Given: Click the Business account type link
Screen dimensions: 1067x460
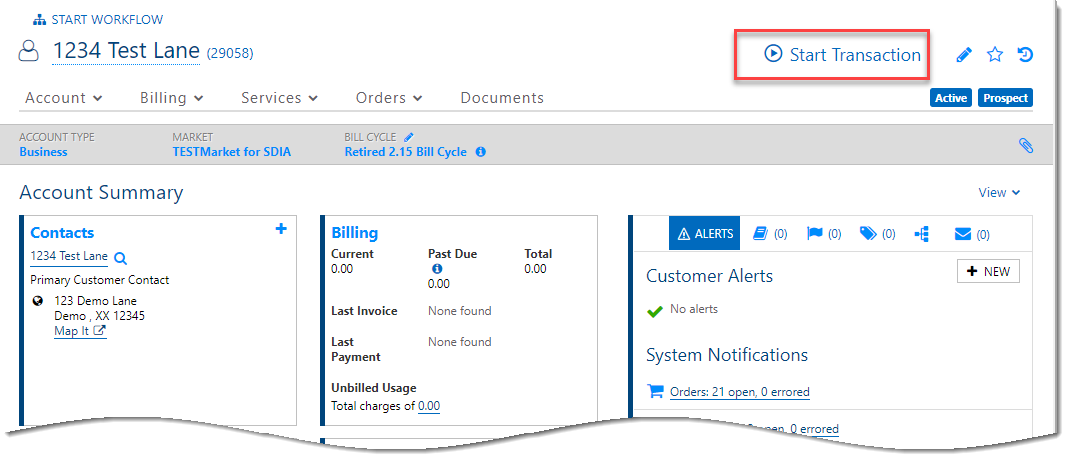Looking at the screenshot, I should [x=44, y=152].
